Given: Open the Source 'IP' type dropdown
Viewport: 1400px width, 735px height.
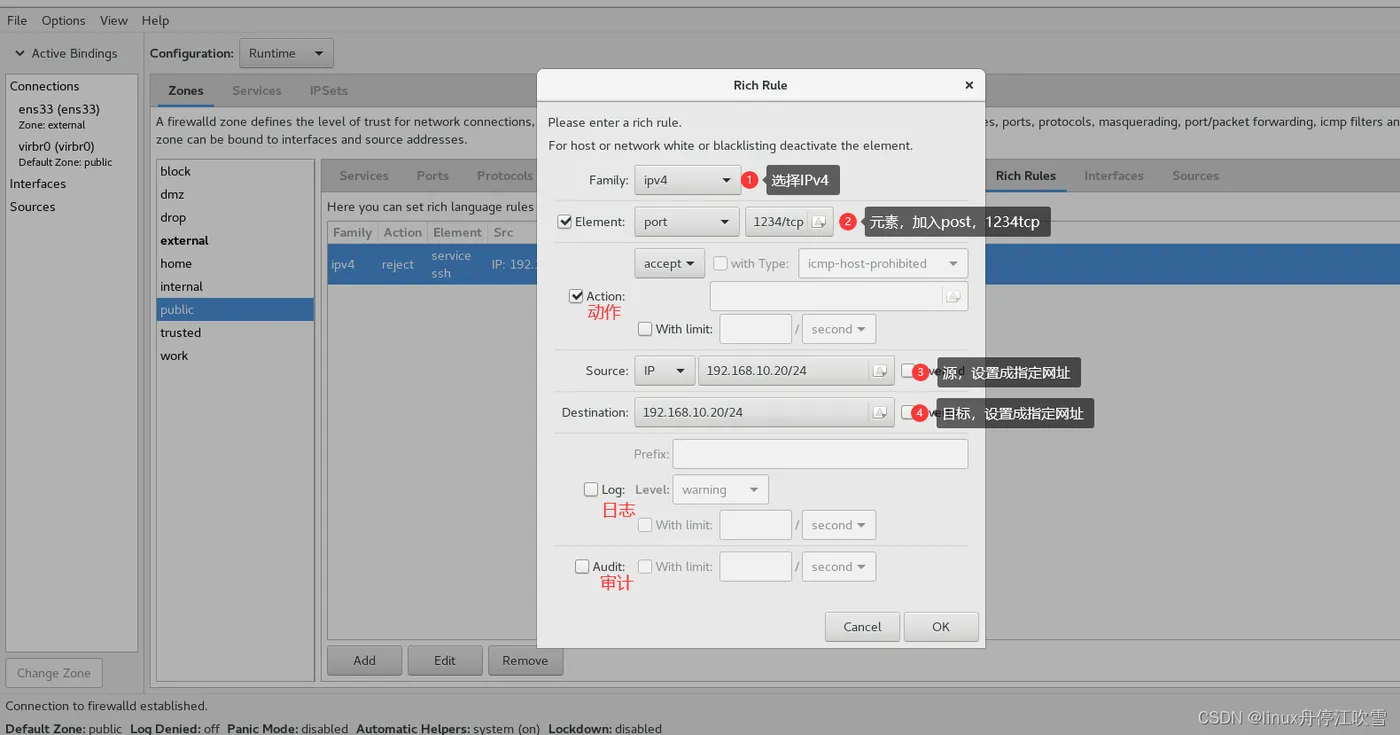Looking at the screenshot, I should point(664,371).
